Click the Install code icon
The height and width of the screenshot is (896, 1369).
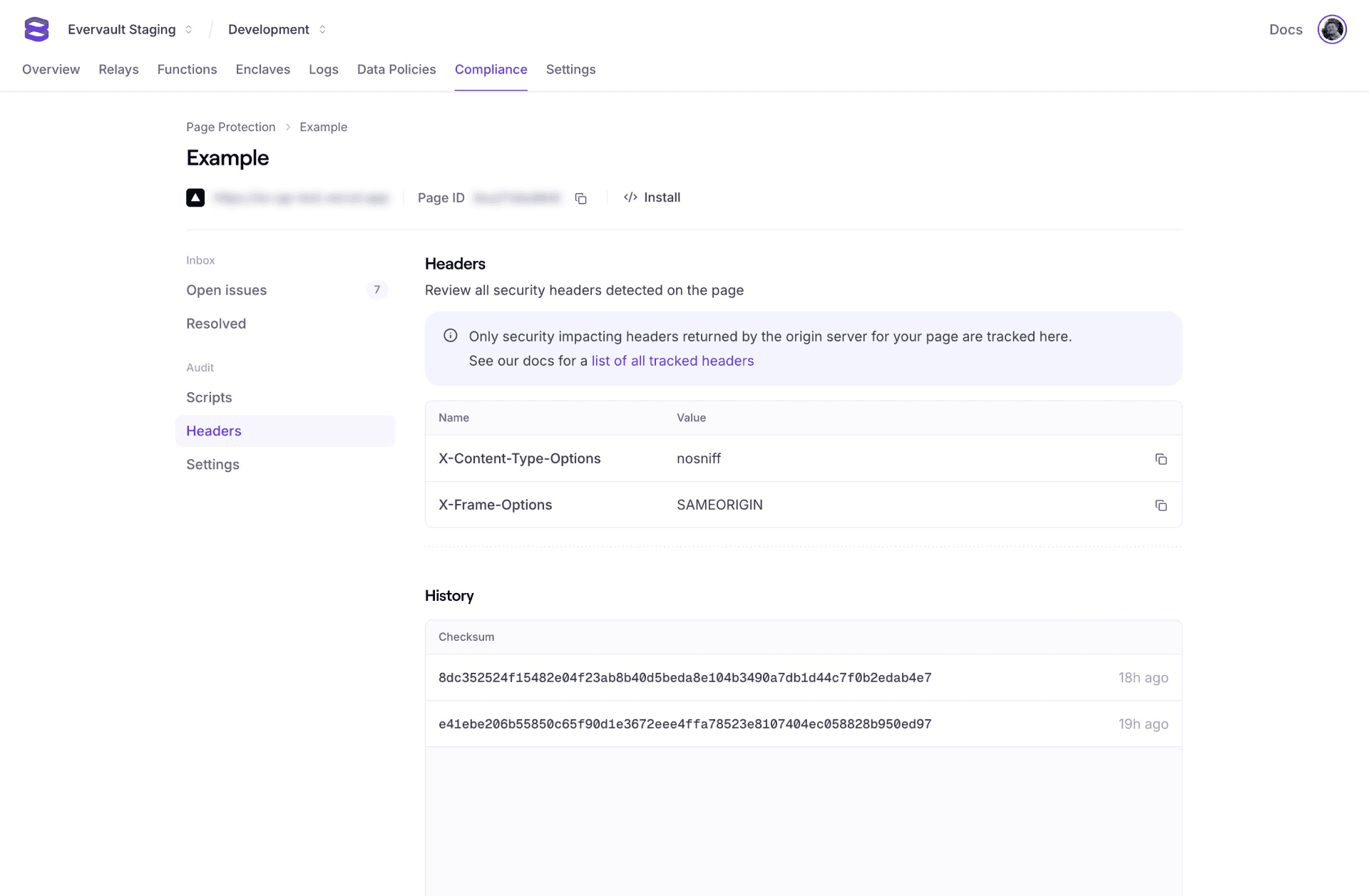(x=630, y=197)
